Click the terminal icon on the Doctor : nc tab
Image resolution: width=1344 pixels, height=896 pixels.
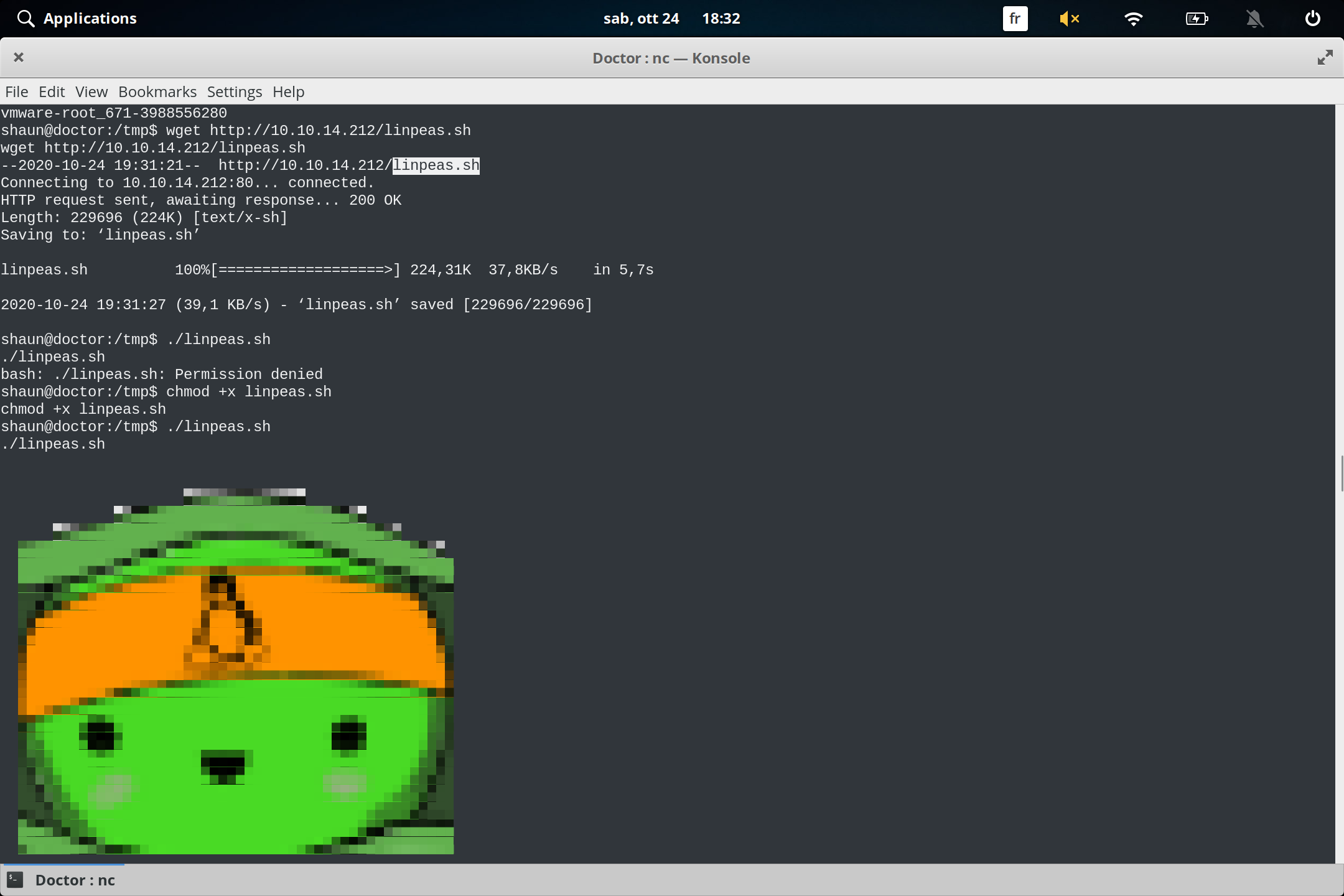tap(15, 880)
